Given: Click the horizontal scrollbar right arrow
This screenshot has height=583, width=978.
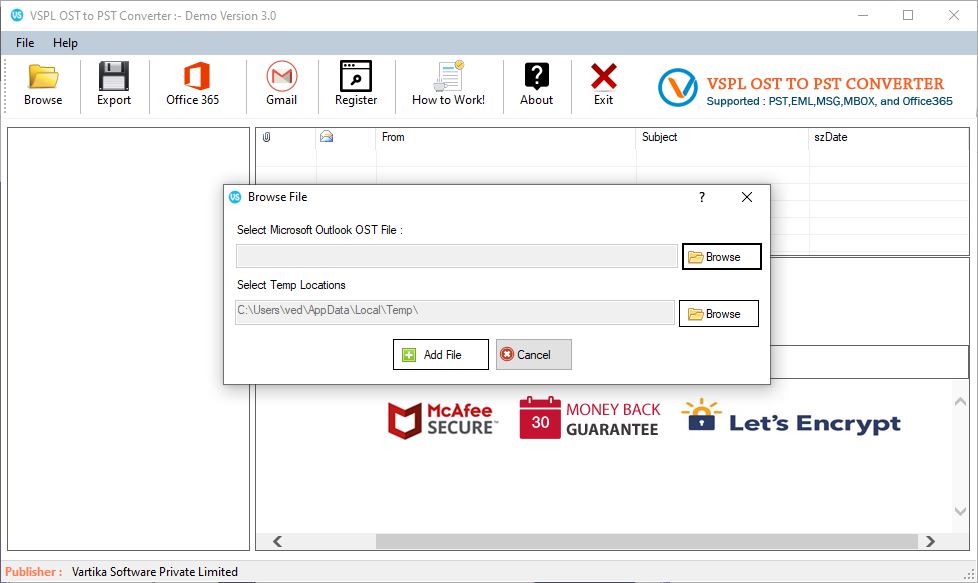Looking at the screenshot, I should (x=931, y=541).
